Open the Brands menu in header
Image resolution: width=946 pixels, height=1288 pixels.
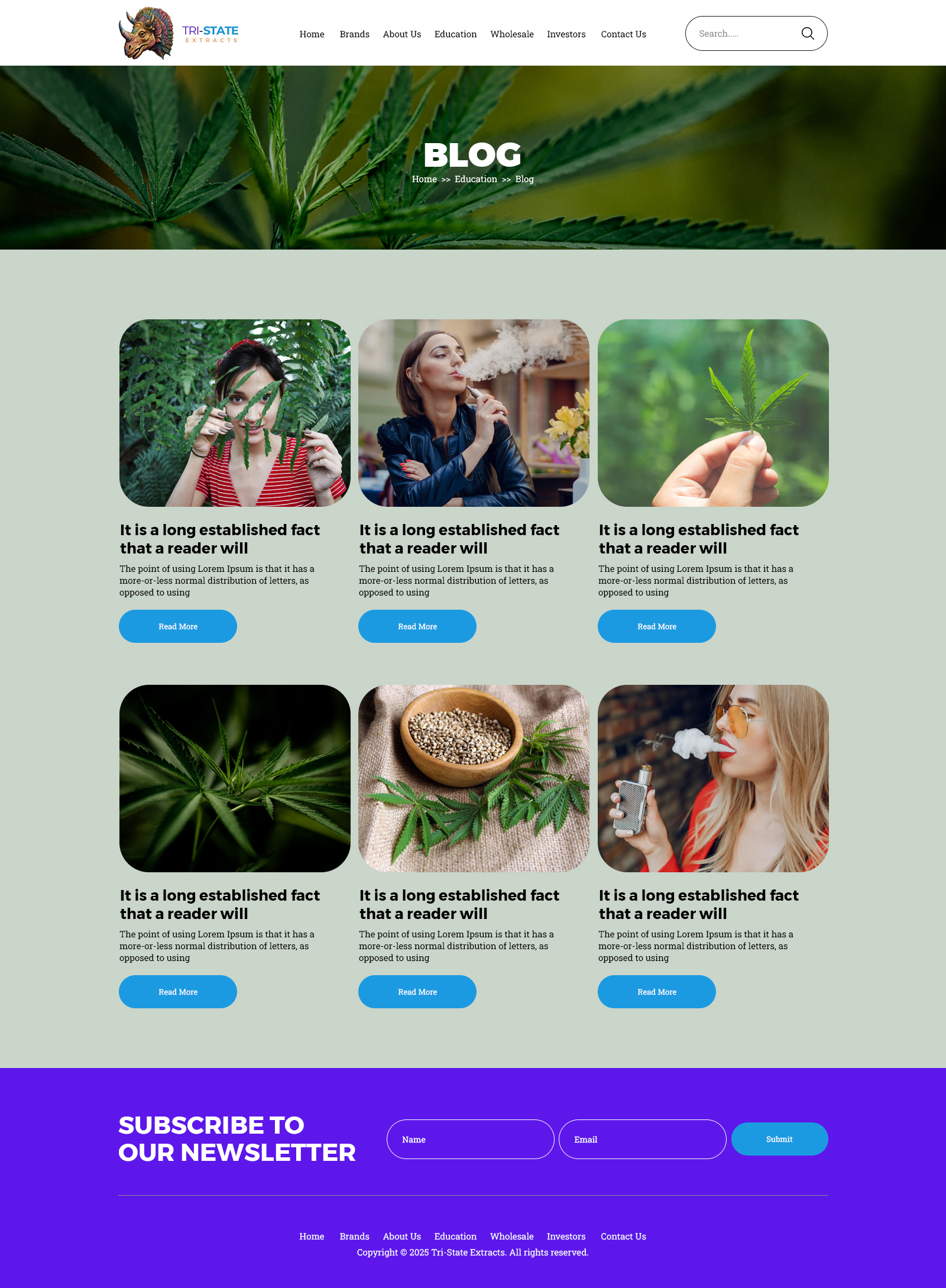coord(354,34)
